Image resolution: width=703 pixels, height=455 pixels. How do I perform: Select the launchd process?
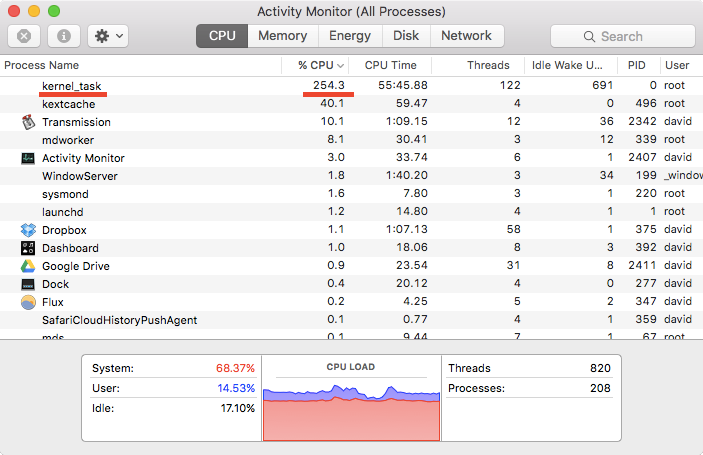click(352, 212)
